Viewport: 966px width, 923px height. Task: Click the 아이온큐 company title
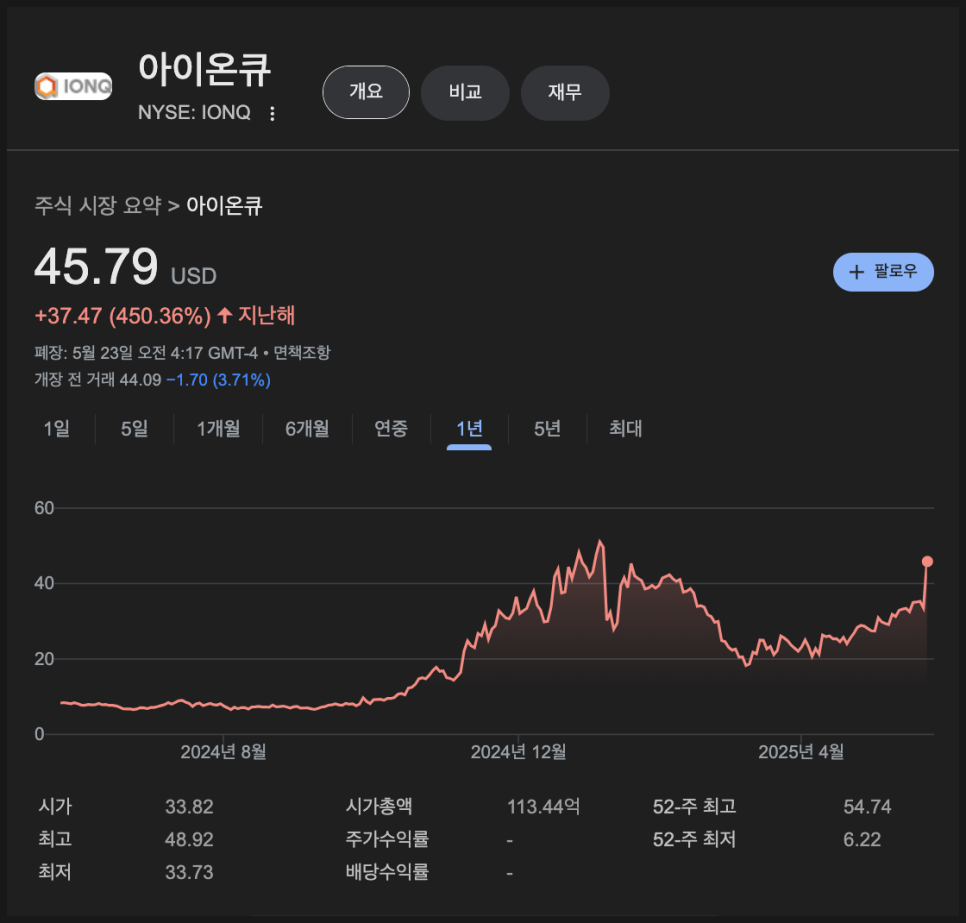pyautogui.click(x=205, y=68)
